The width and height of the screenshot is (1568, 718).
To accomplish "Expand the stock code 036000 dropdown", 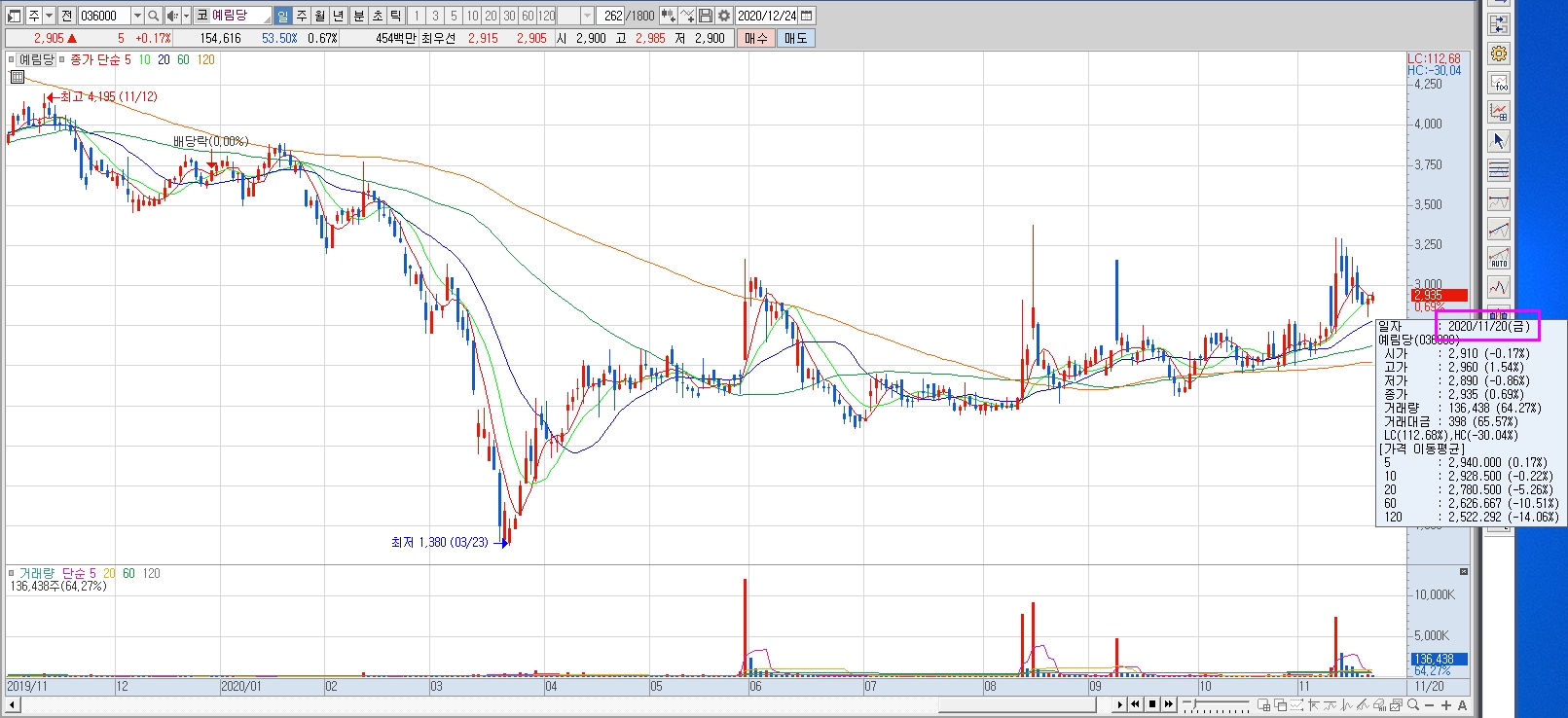I will pyautogui.click(x=137, y=16).
